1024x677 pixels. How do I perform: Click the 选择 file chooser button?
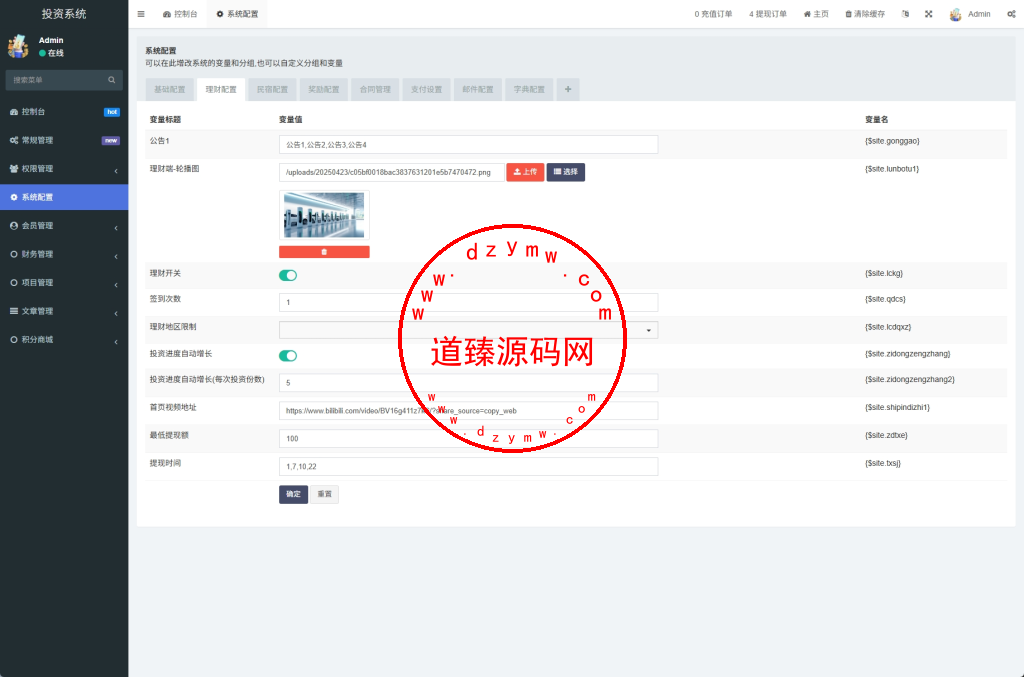566,172
